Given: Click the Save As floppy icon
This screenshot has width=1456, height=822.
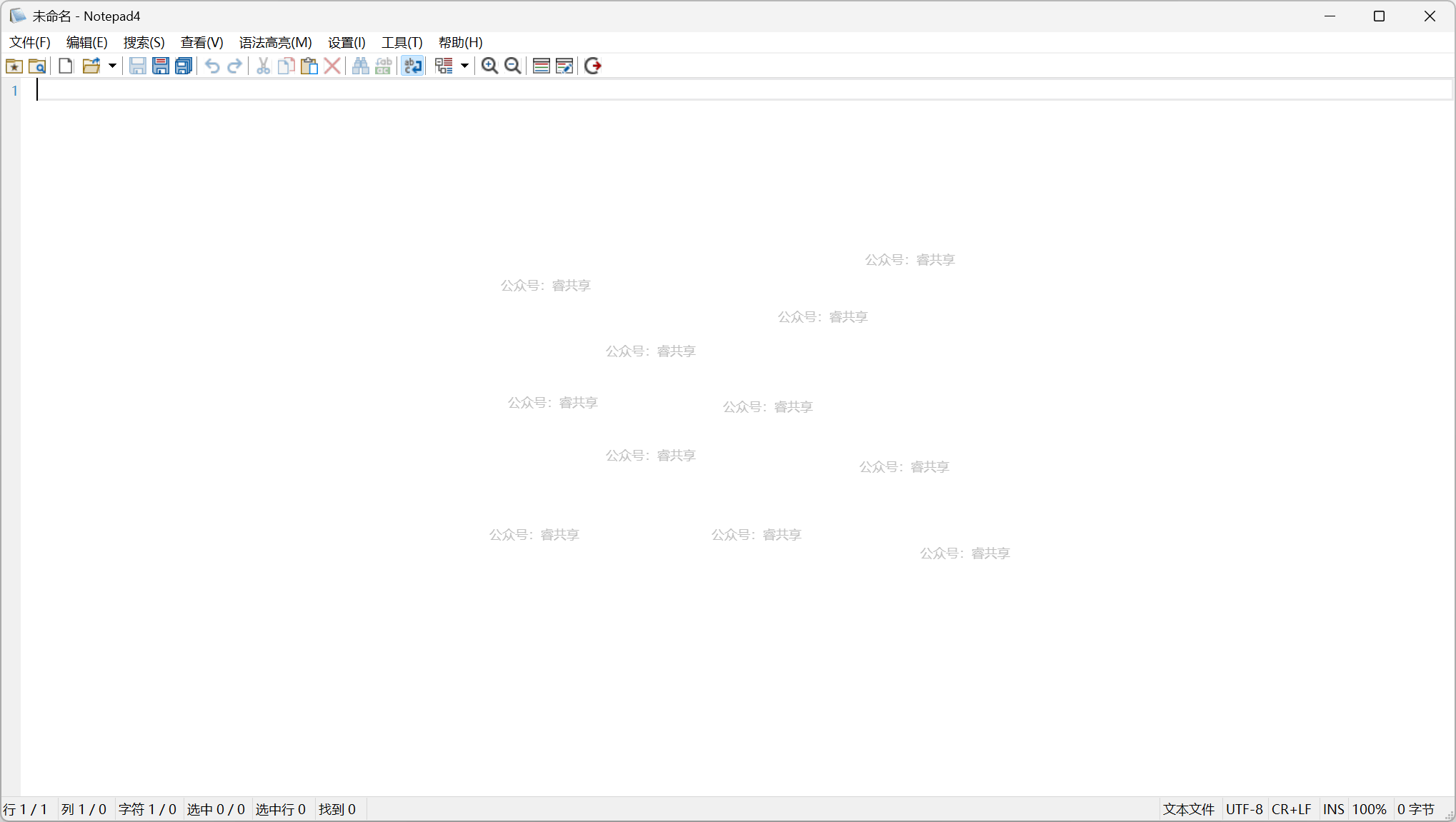Looking at the screenshot, I should click(161, 66).
